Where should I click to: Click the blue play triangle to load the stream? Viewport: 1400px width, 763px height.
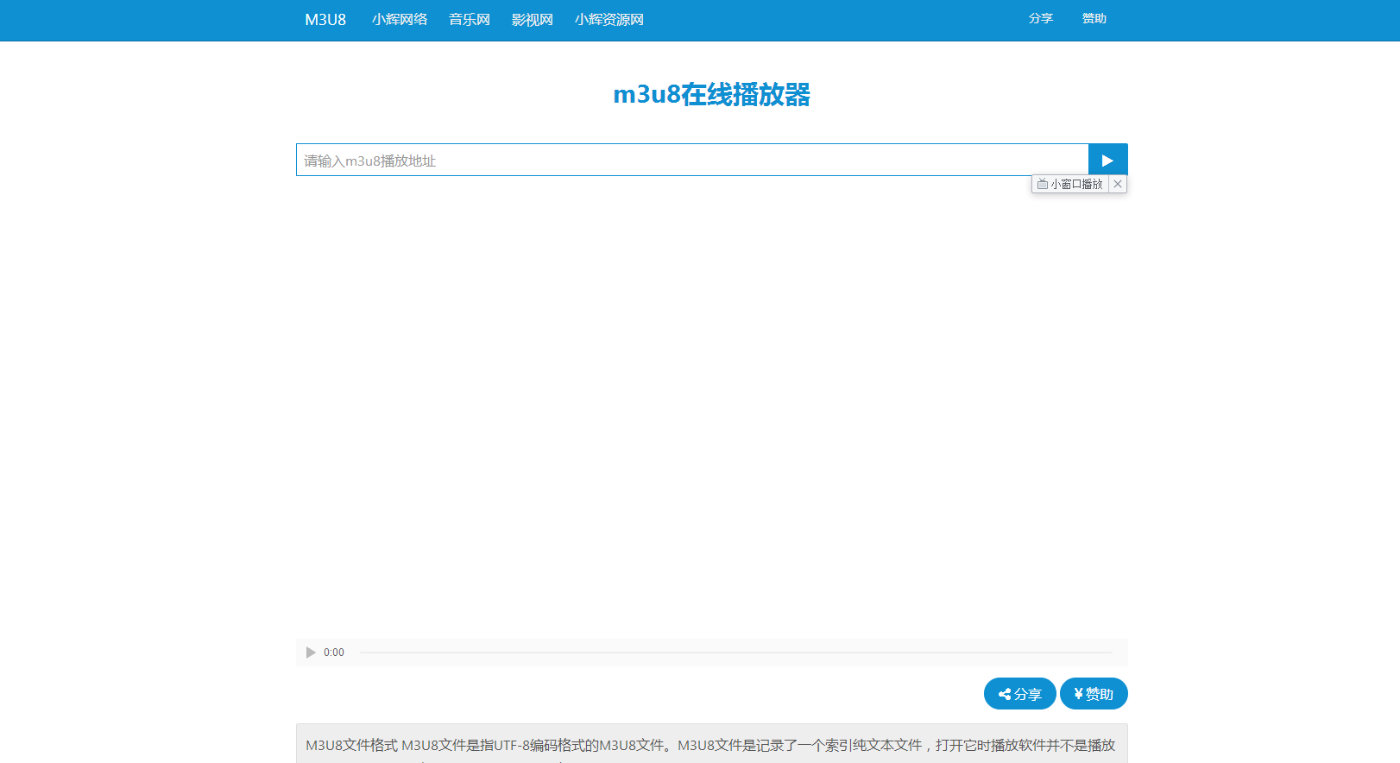point(1107,159)
